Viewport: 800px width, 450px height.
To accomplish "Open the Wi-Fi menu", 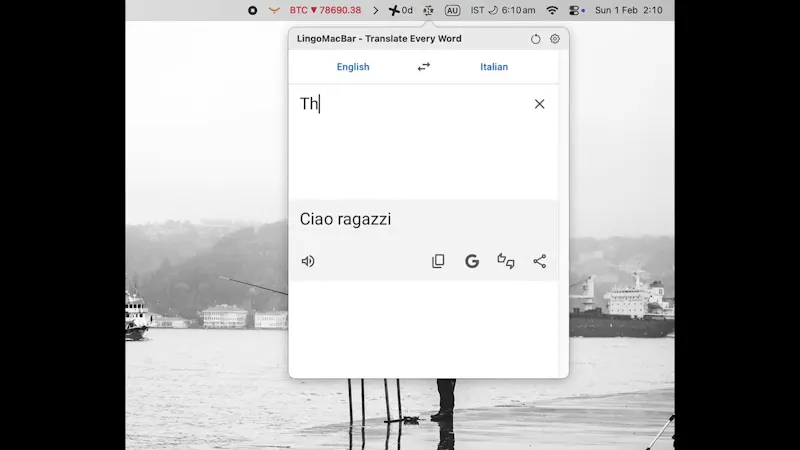I will (x=552, y=10).
